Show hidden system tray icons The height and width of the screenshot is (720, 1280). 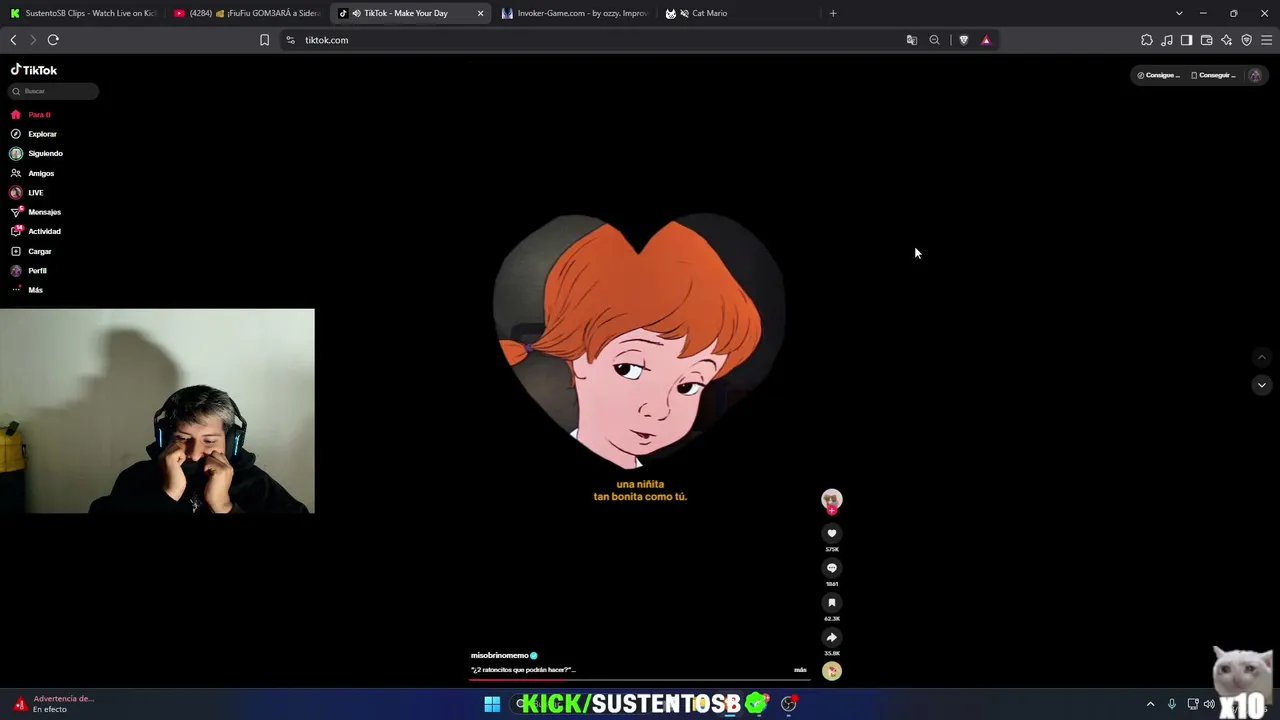(1150, 704)
